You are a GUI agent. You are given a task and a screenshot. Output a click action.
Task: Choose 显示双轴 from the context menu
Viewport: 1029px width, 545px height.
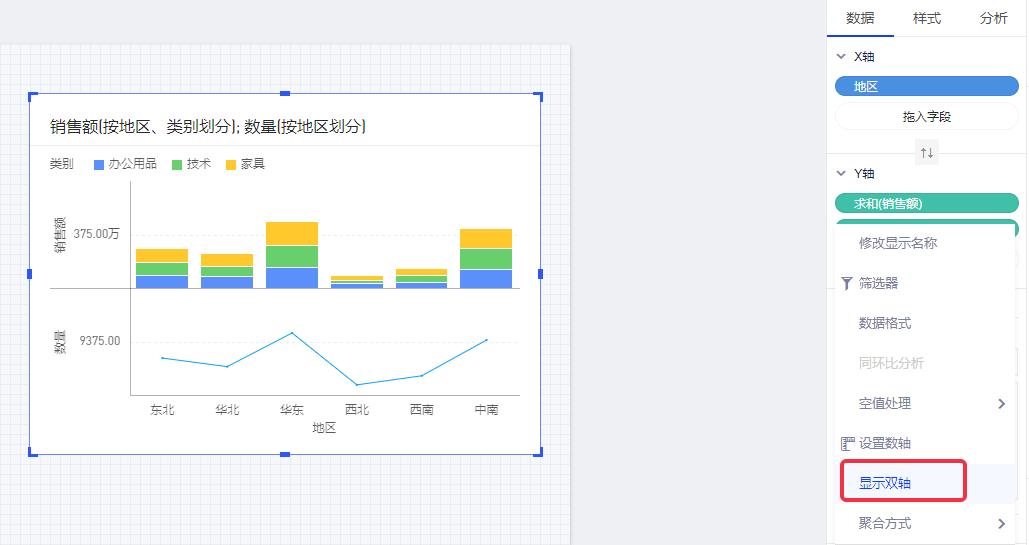[885, 483]
